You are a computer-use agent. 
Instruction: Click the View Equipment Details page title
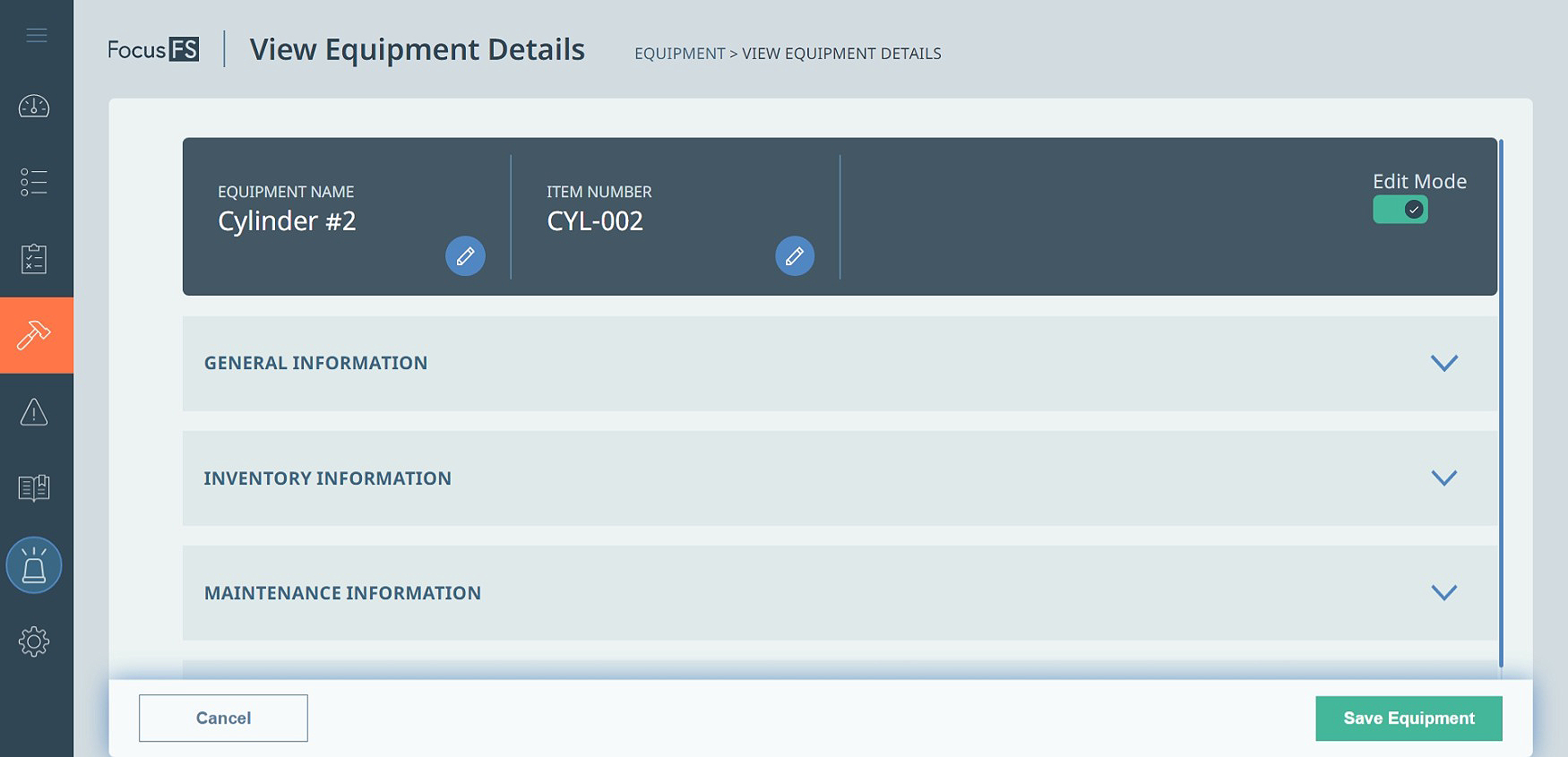(x=418, y=49)
